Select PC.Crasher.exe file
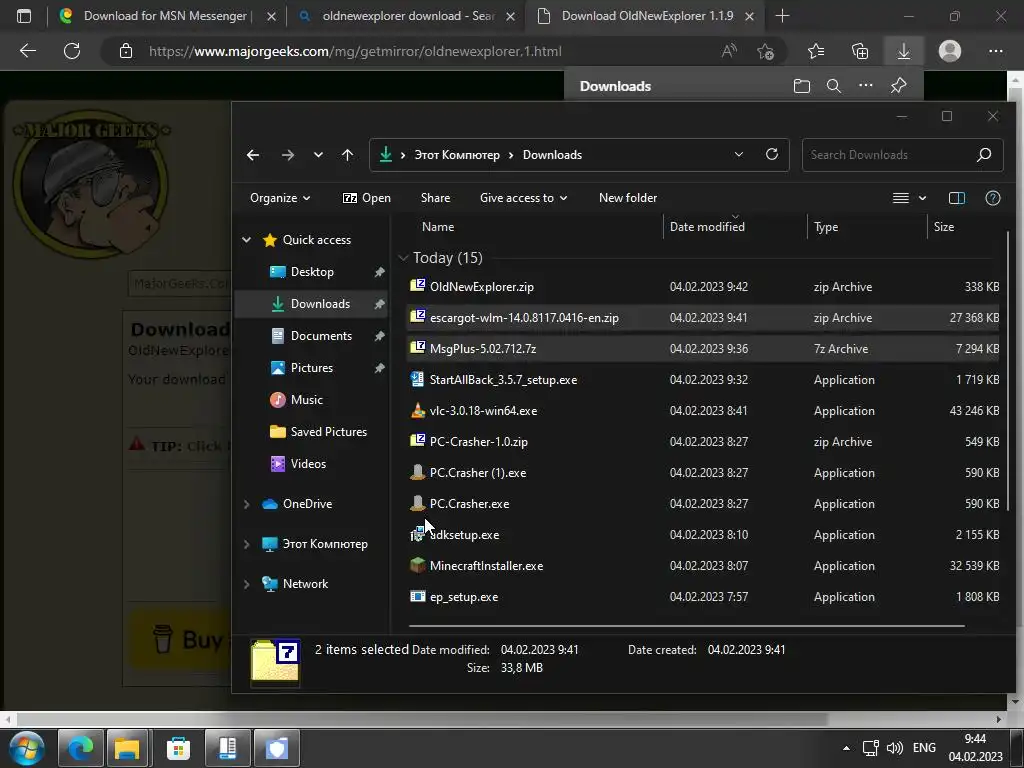The image size is (1024, 768). click(x=702, y=504)
